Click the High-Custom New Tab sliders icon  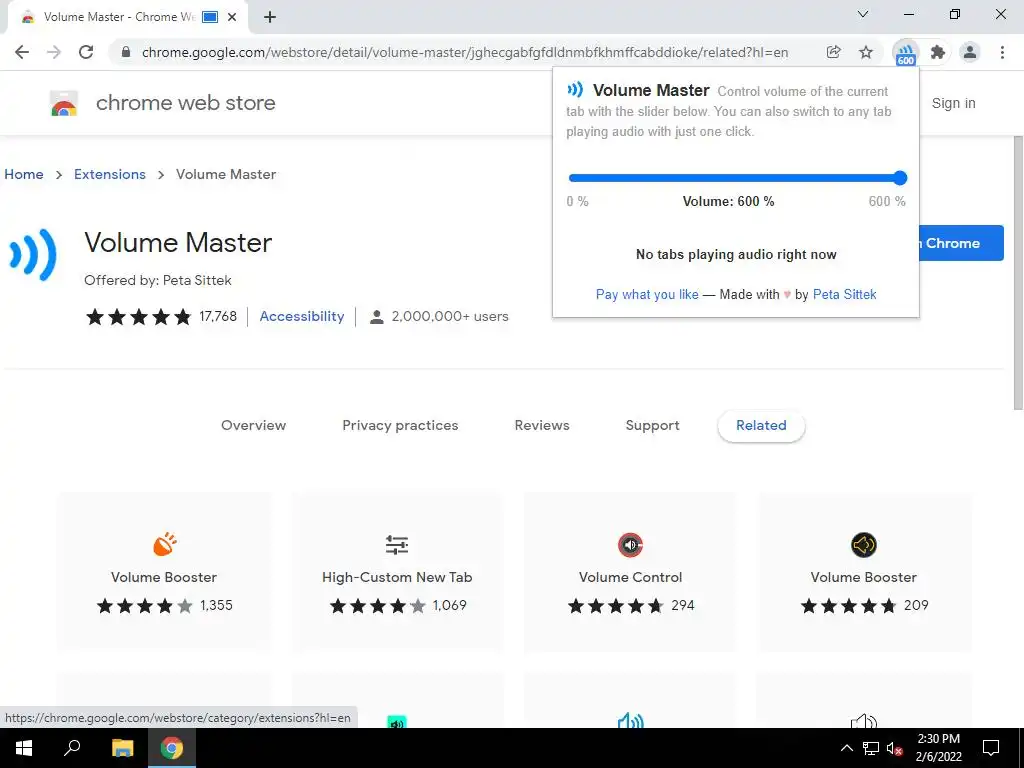396,544
